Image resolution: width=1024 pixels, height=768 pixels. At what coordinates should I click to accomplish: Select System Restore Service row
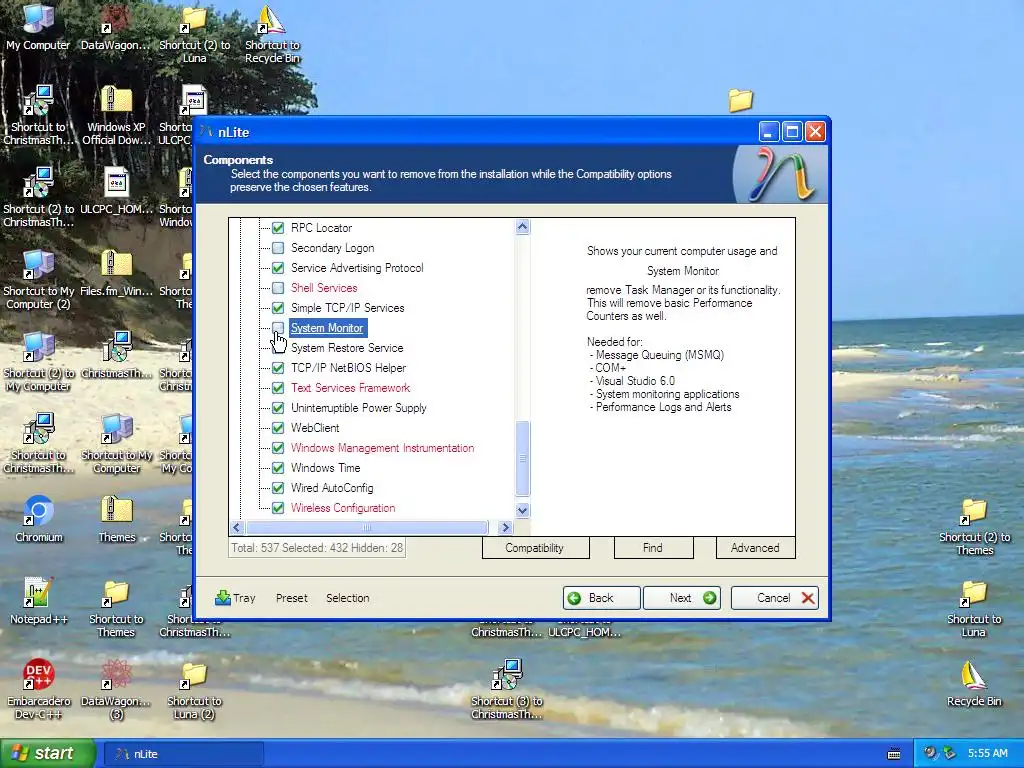point(347,348)
